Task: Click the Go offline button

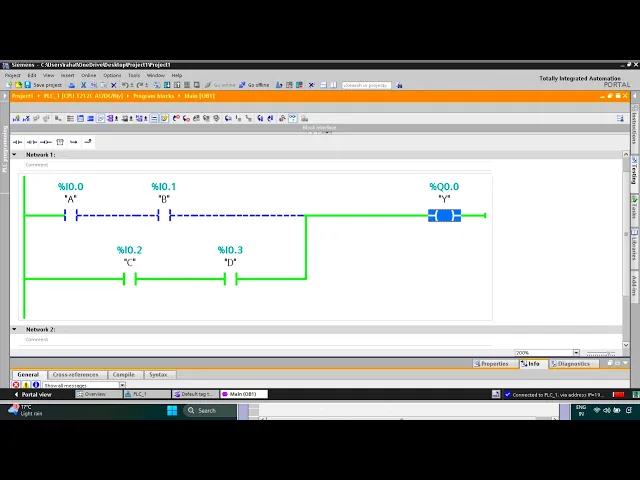Action: click(254, 85)
